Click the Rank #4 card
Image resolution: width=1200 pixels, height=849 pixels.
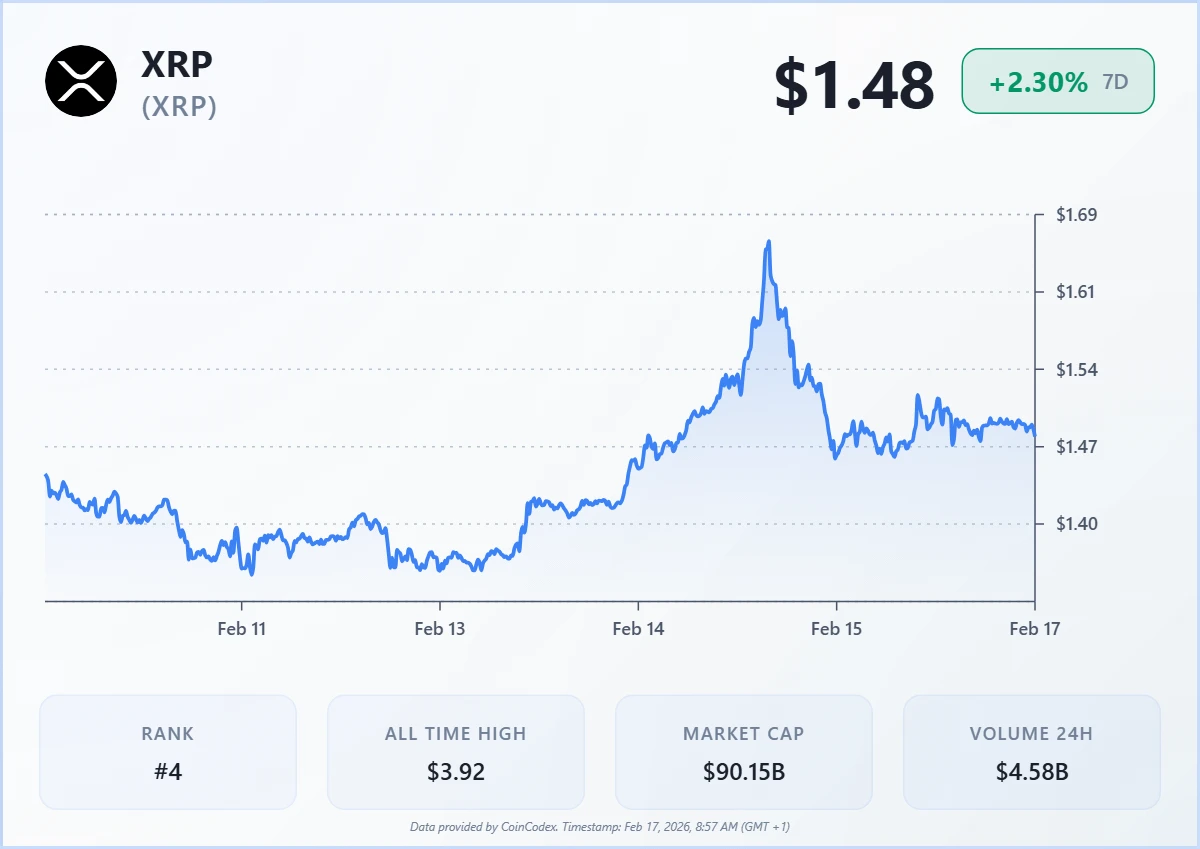tap(168, 751)
